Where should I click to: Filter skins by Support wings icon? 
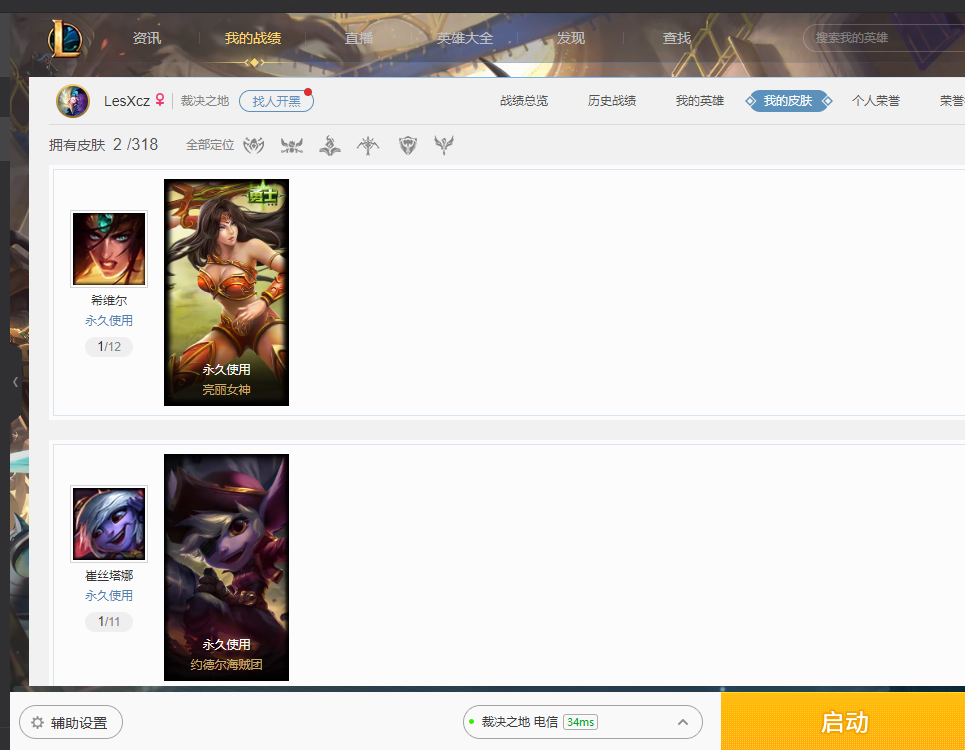tap(444, 145)
